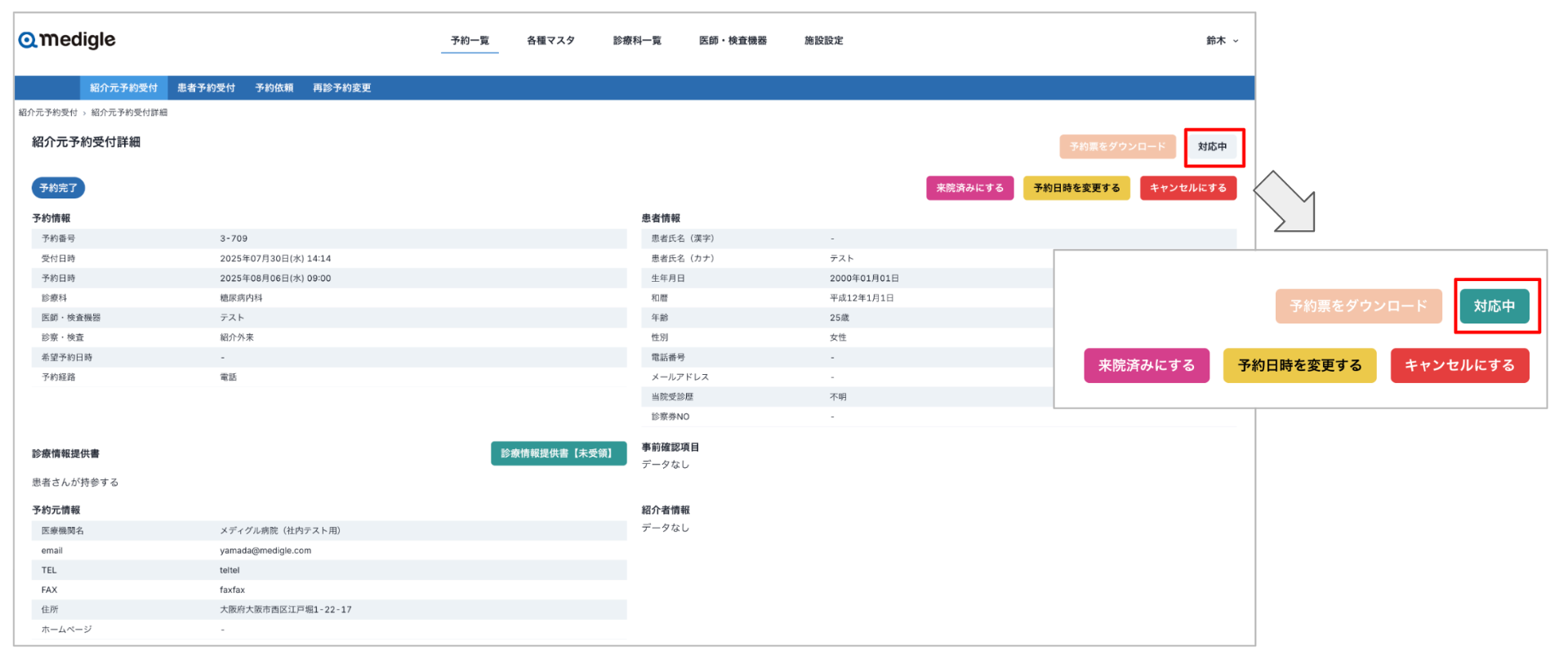Select the 紹介元予約受付 tab in the blue bar
The height and width of the screenshot is (660, 1568).
coord(123,87)
